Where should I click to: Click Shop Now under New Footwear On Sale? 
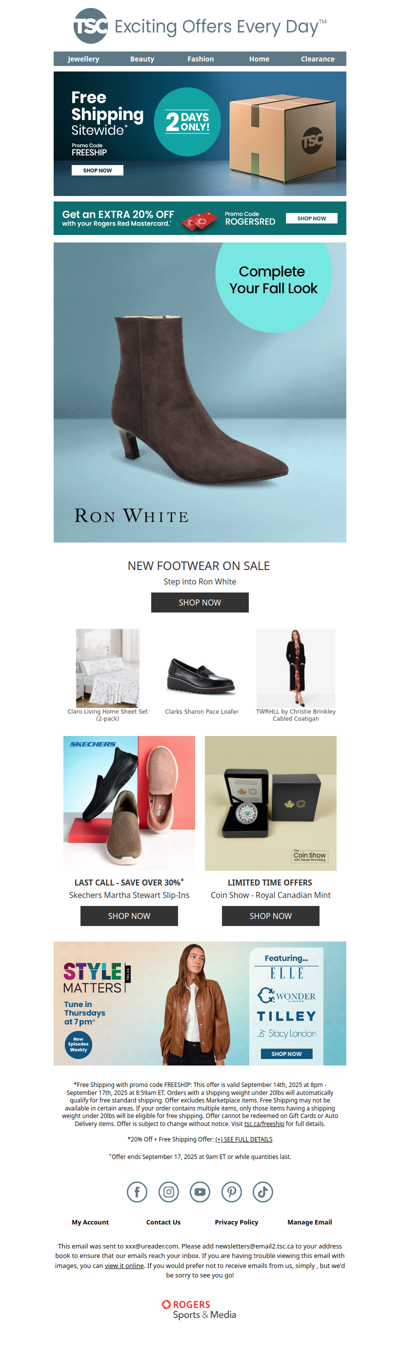(200, 602)
